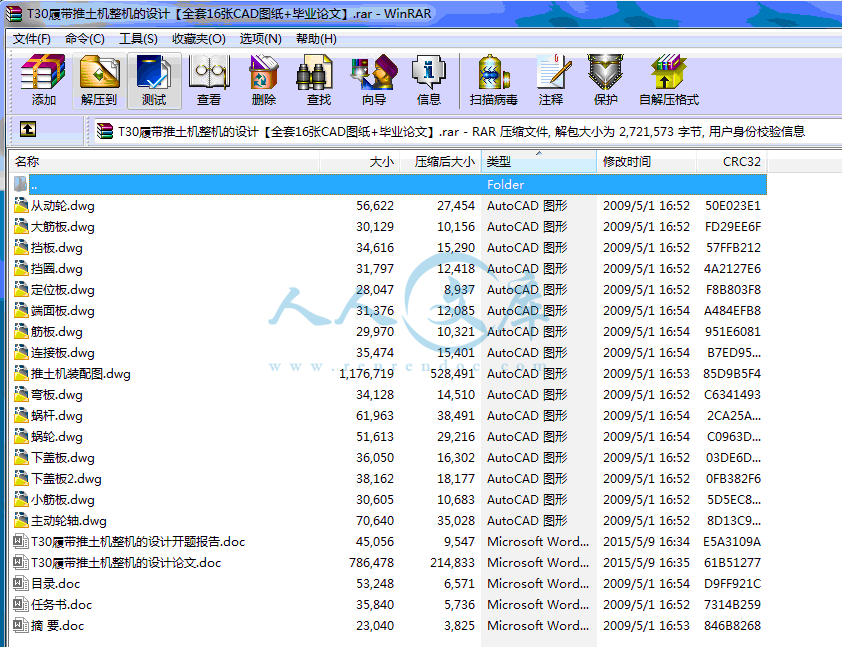Select the file 蜗轮.dwg
842x647 pixels.
(x=56, y=437)
